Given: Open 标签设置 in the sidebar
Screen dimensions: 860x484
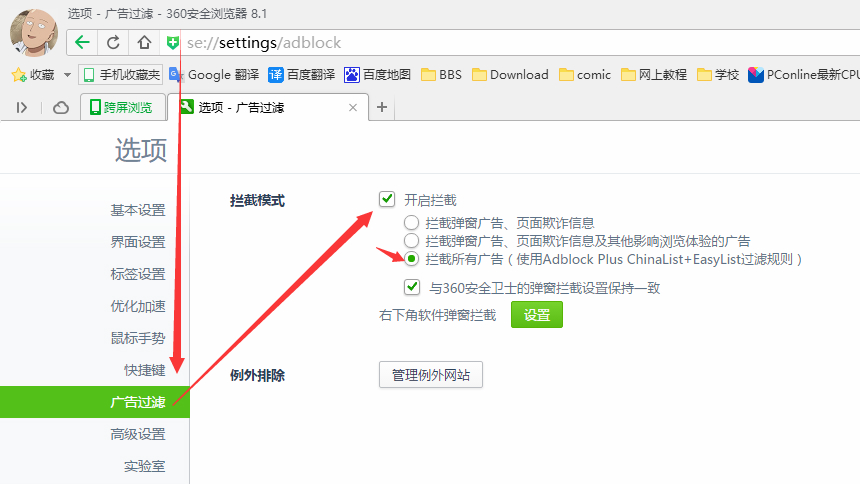Looking at the screenshot, I should [138, 274].
